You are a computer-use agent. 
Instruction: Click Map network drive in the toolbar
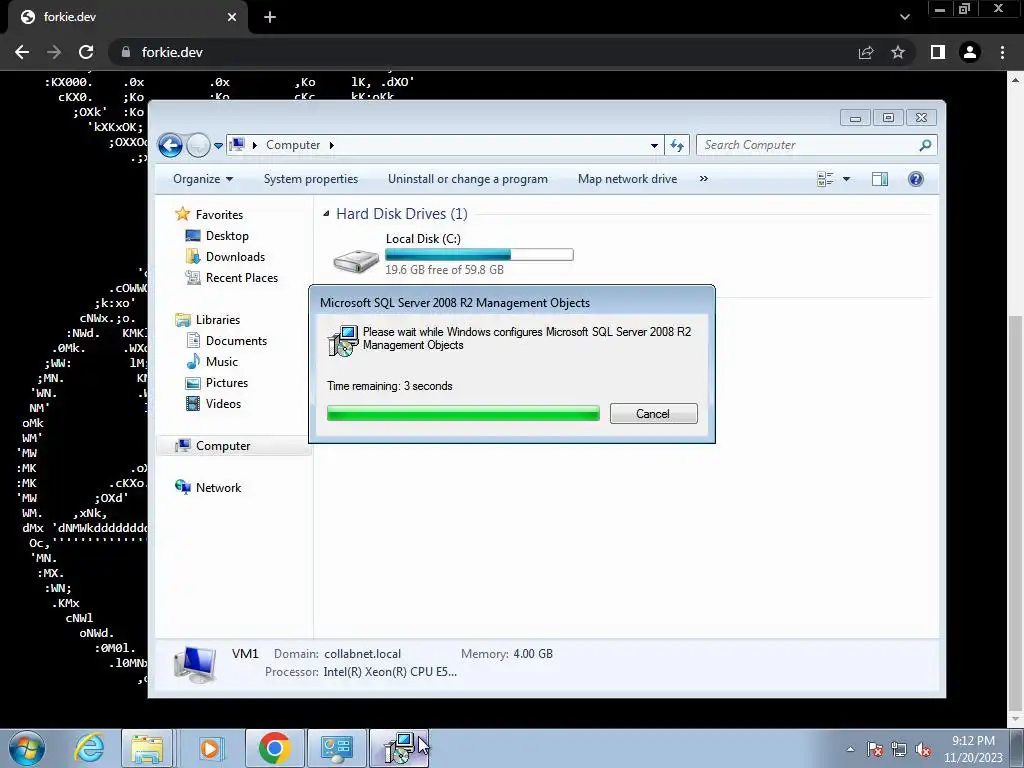click(627, 179)
